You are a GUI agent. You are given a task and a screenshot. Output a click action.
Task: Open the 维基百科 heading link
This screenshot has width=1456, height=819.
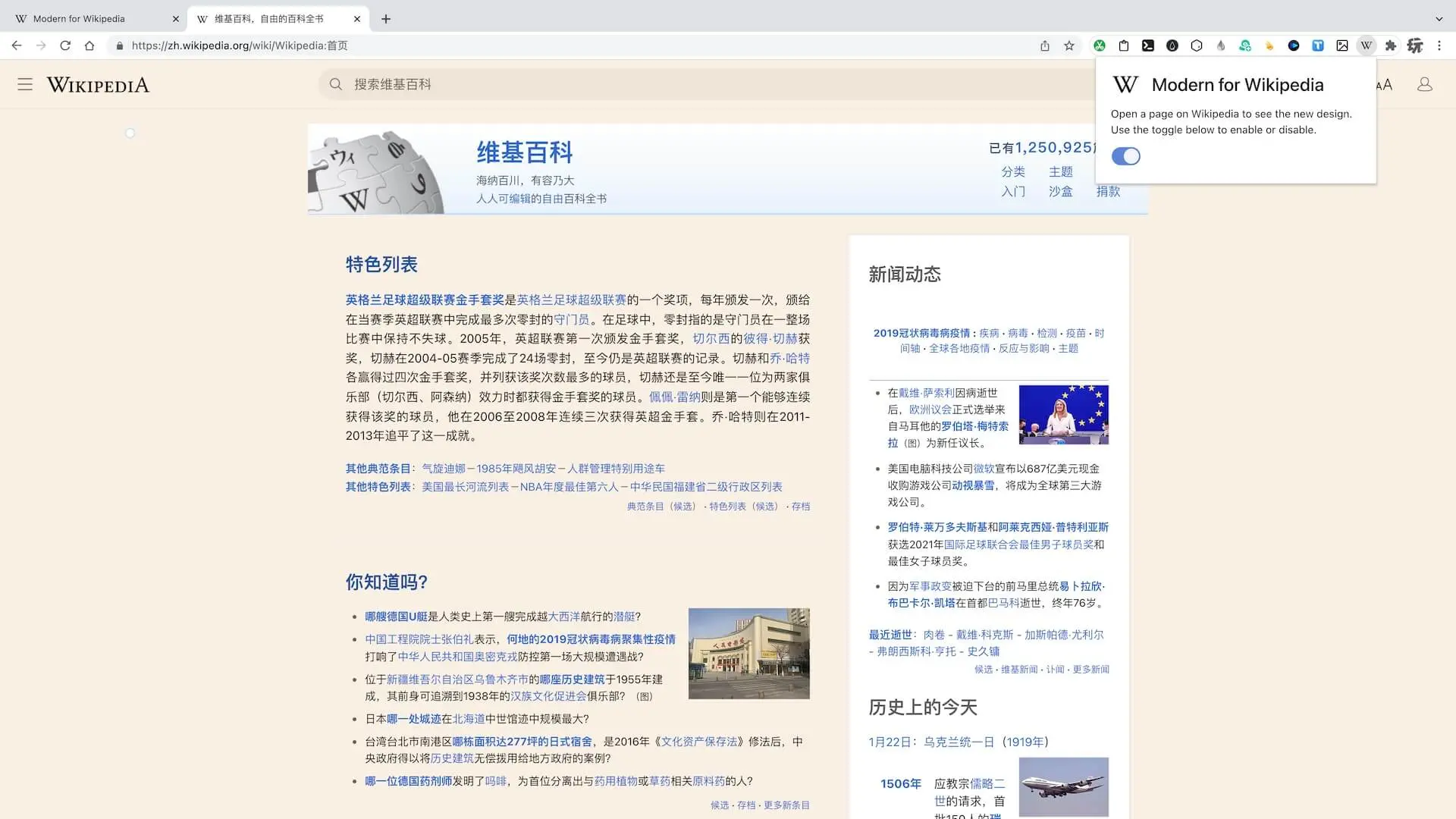[x=525, y=152]
